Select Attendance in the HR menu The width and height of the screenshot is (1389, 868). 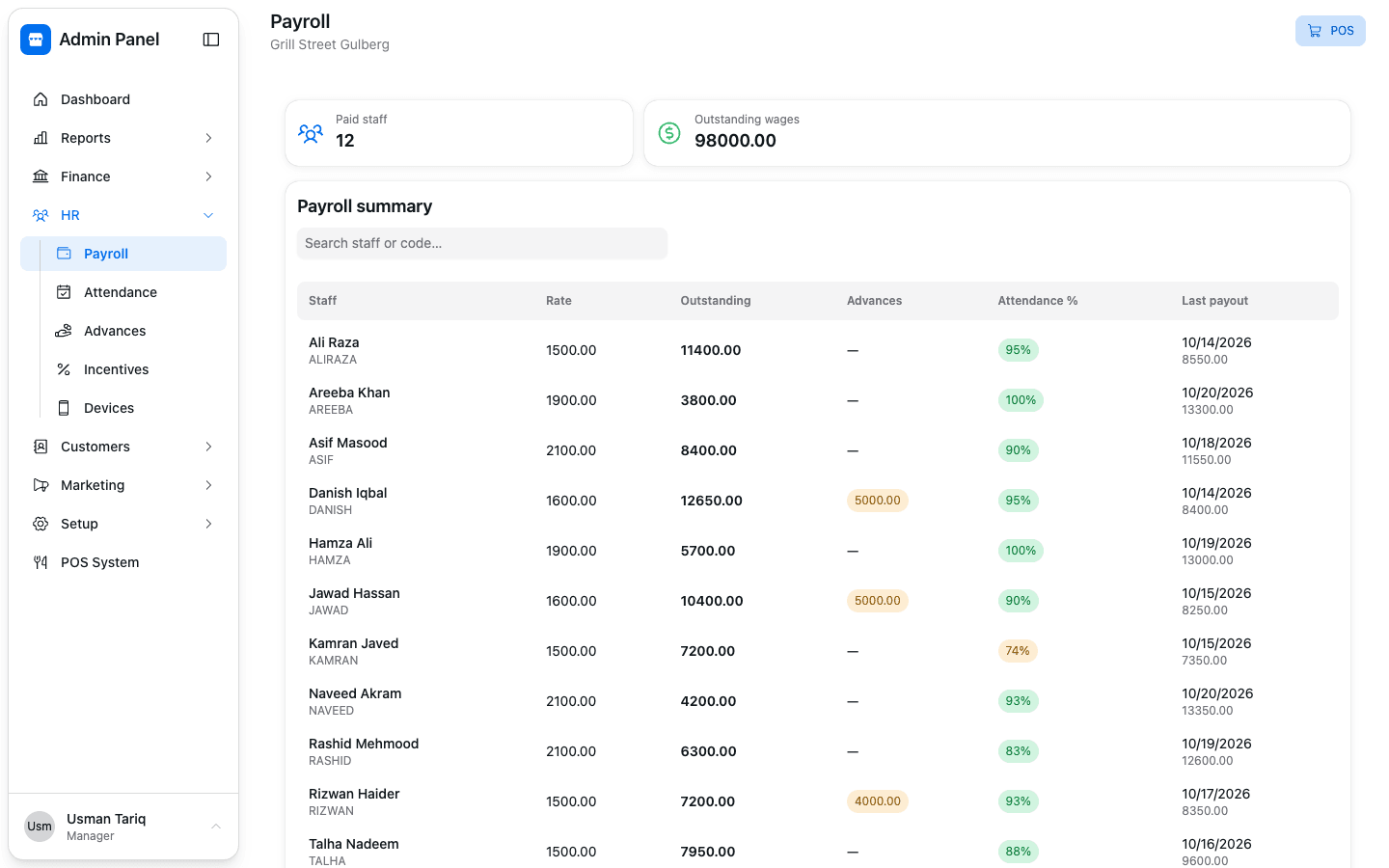pyautogui.click(x=133, y=292)
